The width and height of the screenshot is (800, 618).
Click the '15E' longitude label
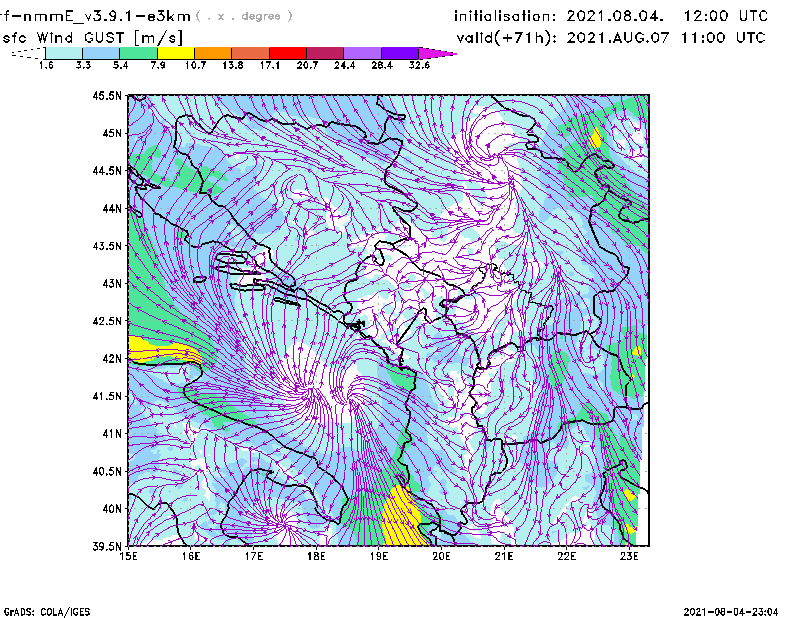tap(128, 556)
